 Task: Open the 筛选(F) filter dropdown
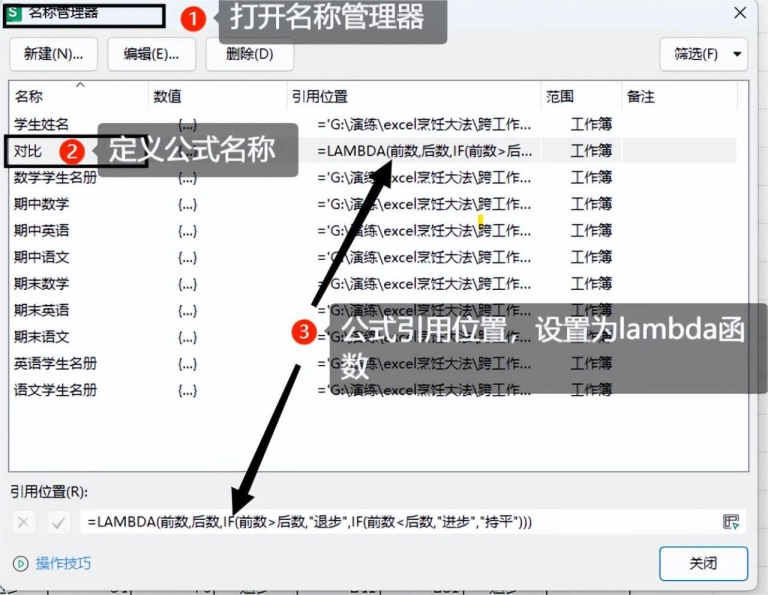[x=703, y=54]
